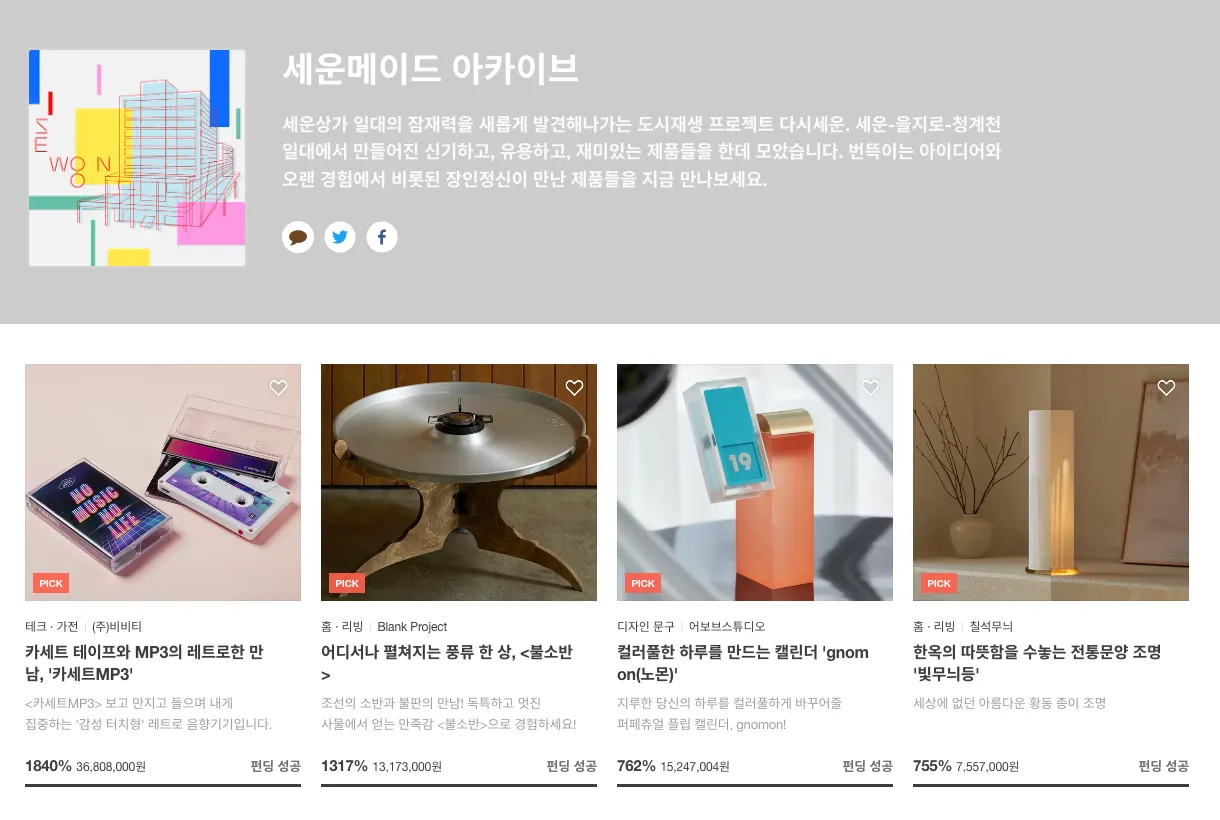The image size is (1220, 820).
Task: Toggle the heart on the 불소반 project
Action: [574, 388]
